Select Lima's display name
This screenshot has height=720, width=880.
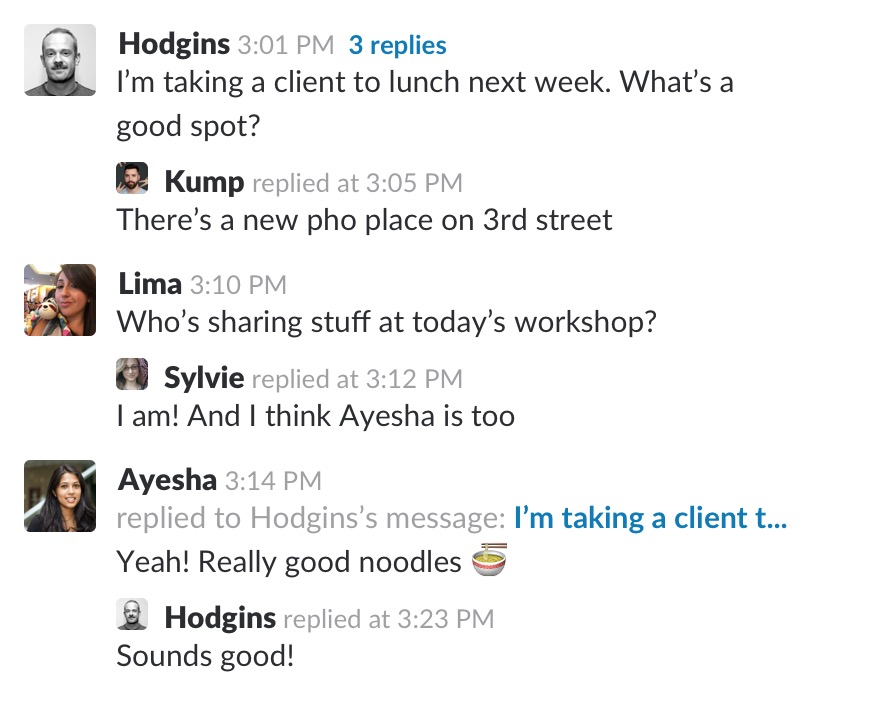148,284
